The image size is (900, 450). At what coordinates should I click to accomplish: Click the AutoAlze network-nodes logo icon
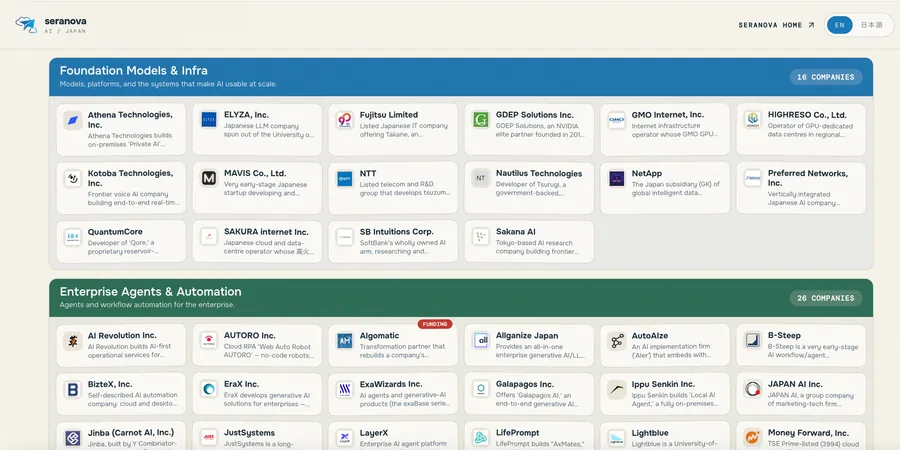(617, 341)
